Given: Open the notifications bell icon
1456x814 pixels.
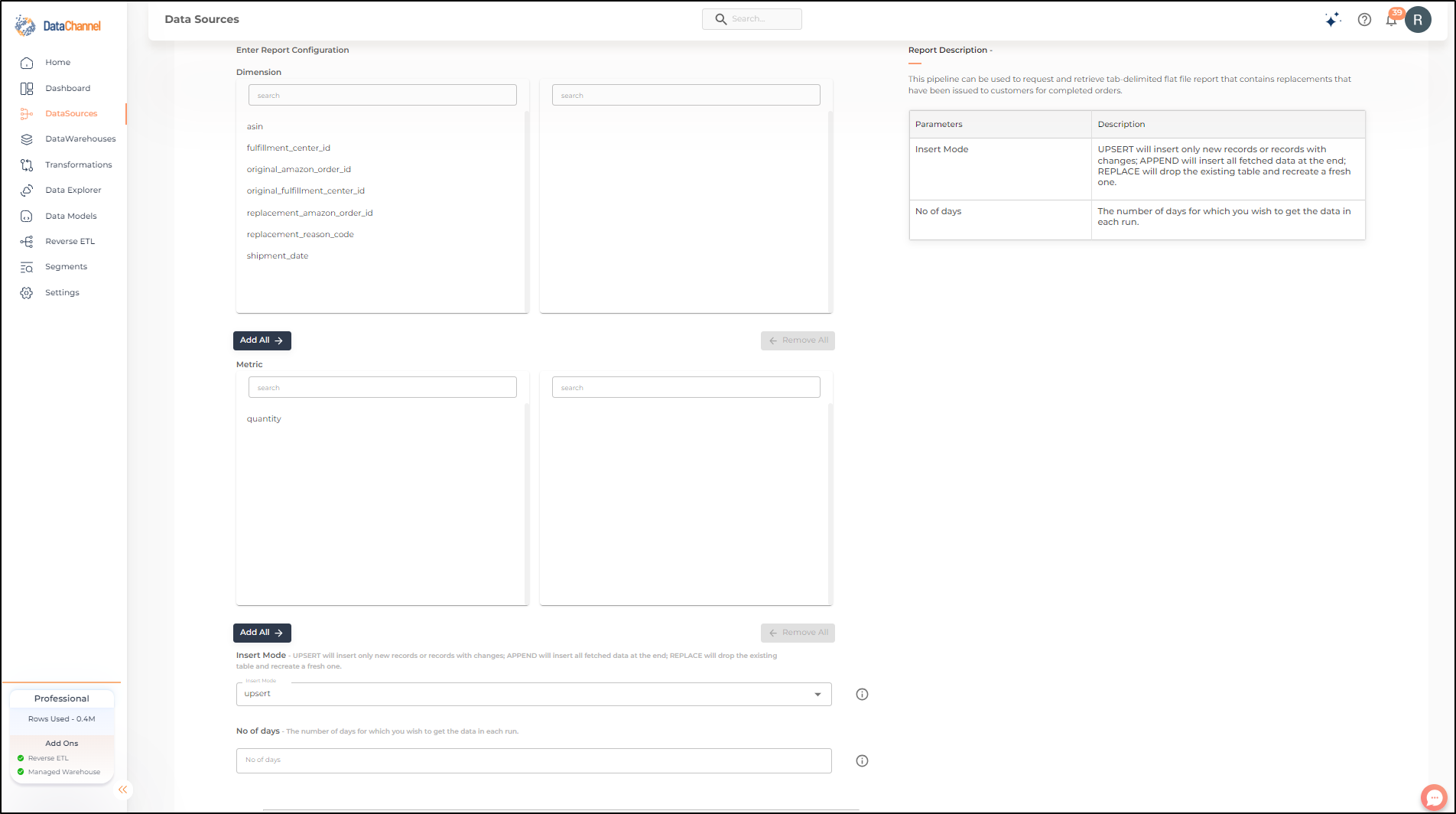Looking at the screenshot, I should (x=1392, y=20).
